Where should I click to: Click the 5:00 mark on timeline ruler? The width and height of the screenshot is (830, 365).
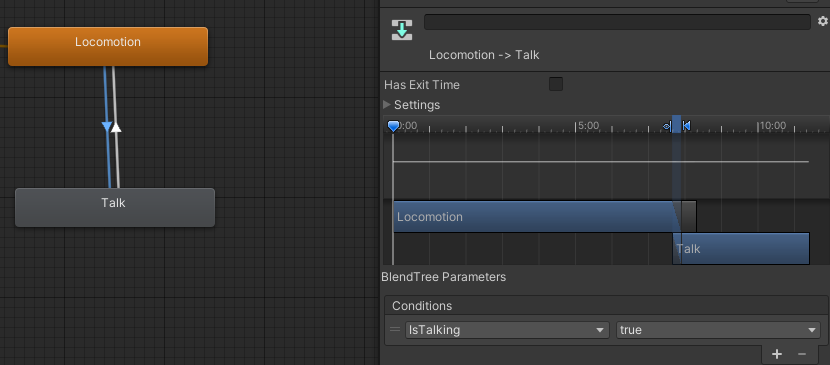pos(588,126)
